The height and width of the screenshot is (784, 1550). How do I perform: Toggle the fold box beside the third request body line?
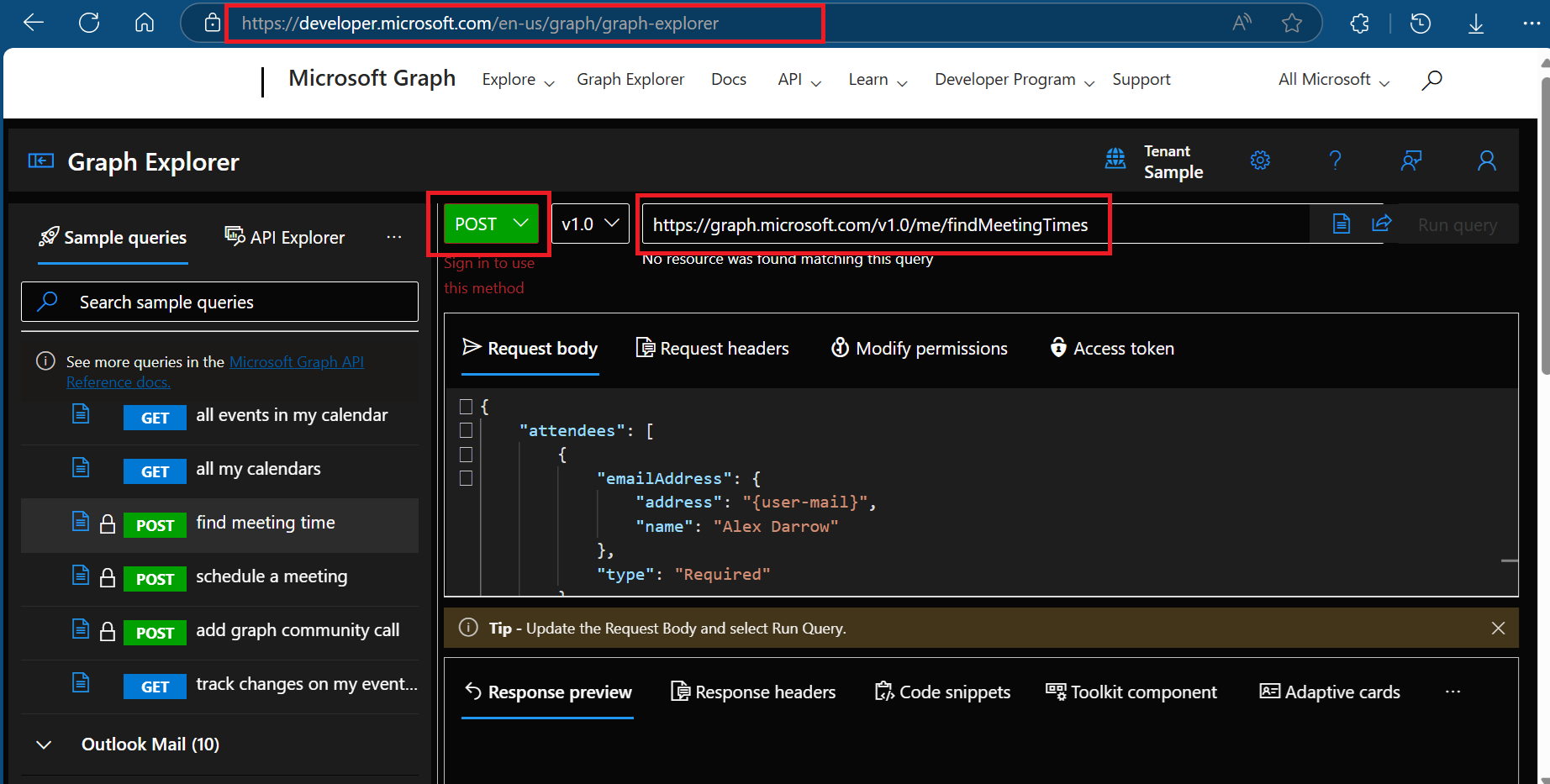(x=466, y=455)
